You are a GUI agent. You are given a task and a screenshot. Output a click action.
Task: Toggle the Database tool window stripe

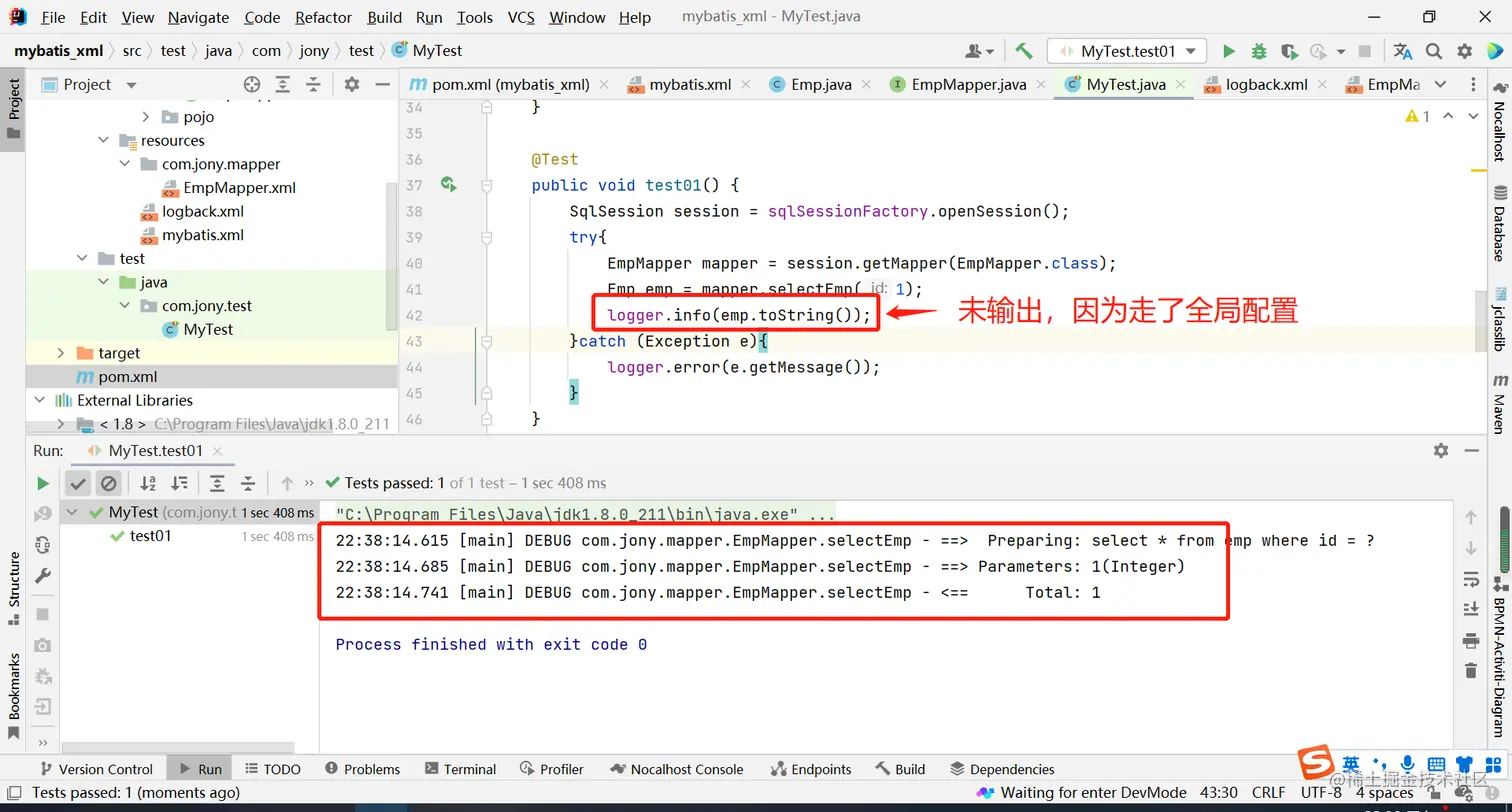pyautogui.click(x=1499, y=223)
